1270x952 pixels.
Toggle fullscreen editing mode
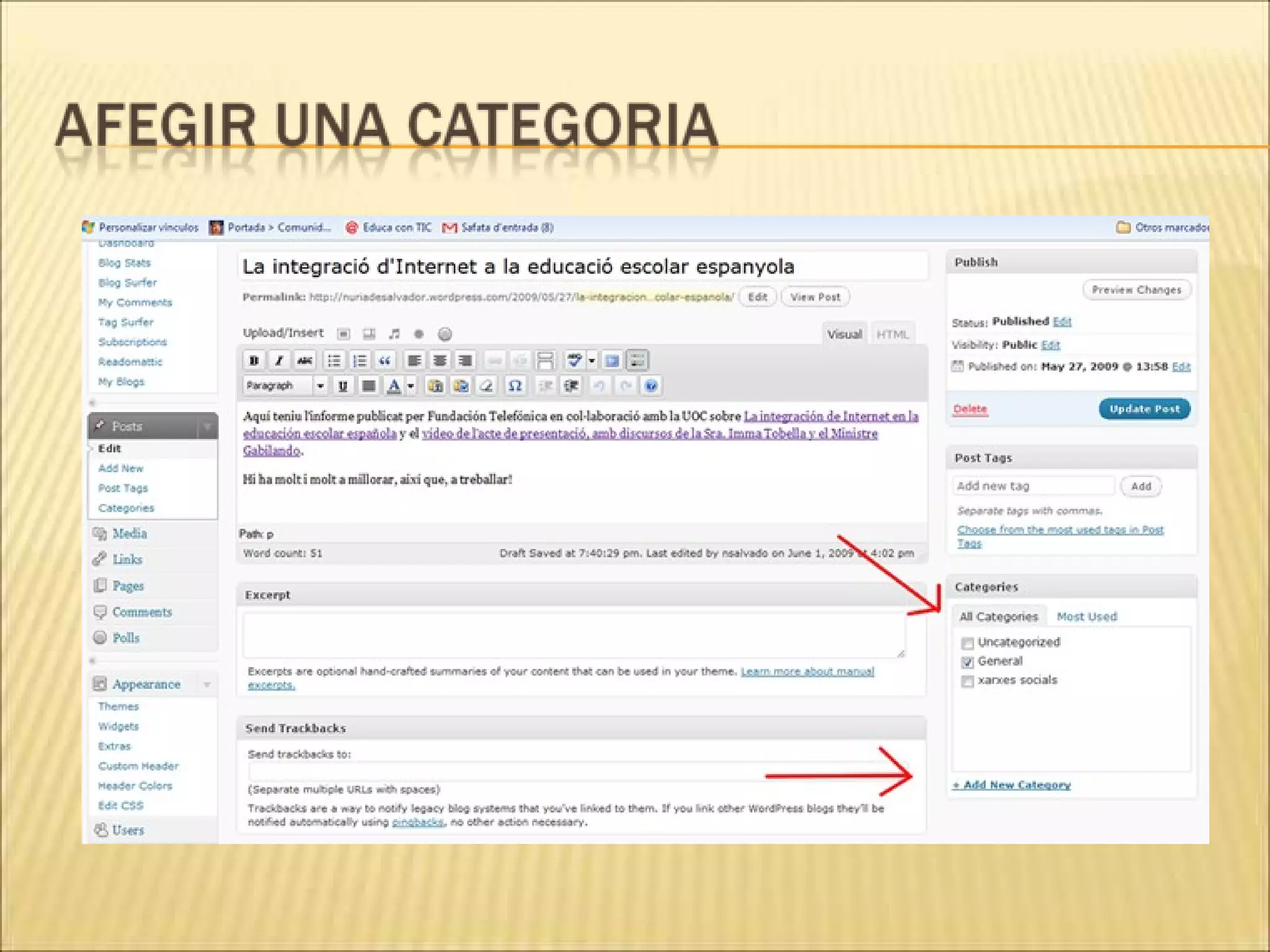point(612,360)
